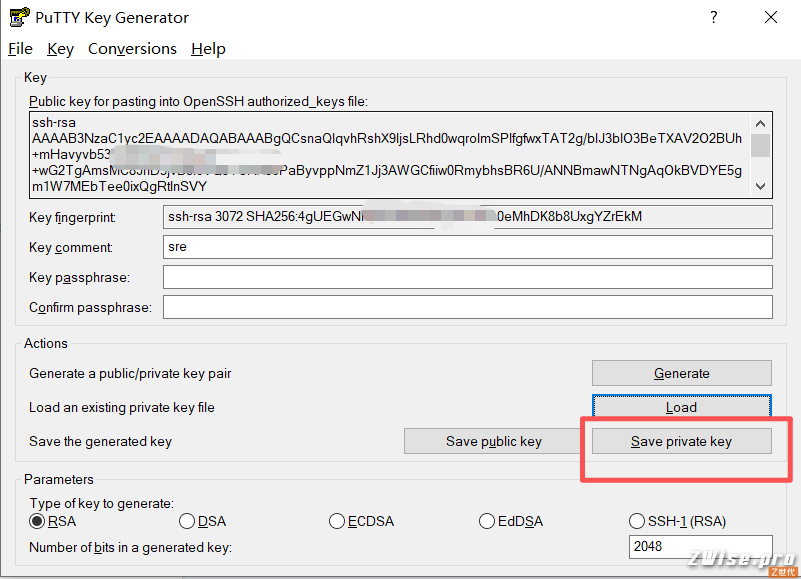Click the Key passphrase field

coord(467,277)
